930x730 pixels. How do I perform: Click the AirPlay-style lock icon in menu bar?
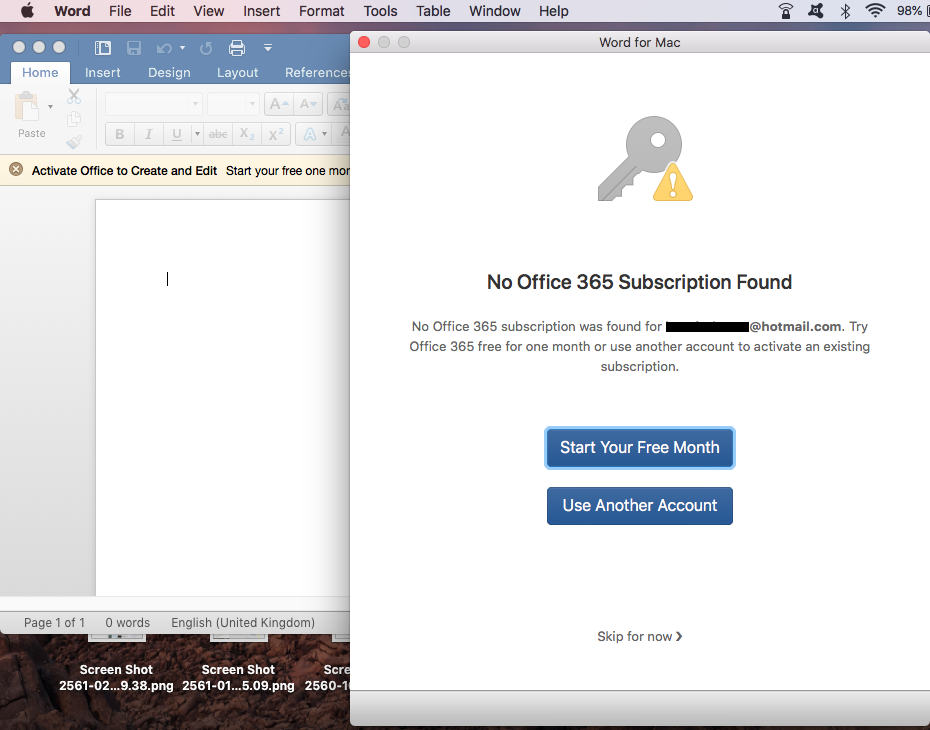pos(786,11)
